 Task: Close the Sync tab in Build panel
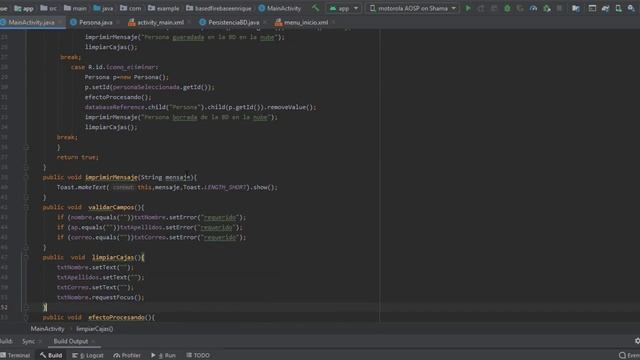tap(40, 341)
